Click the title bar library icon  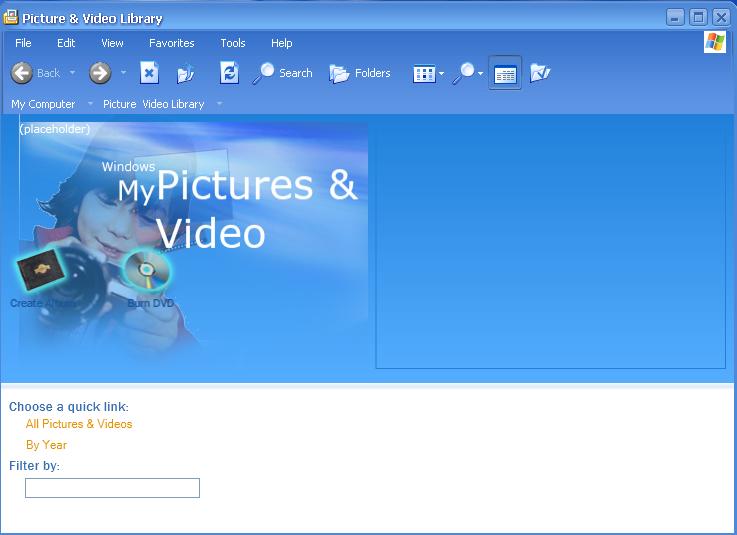10,18
